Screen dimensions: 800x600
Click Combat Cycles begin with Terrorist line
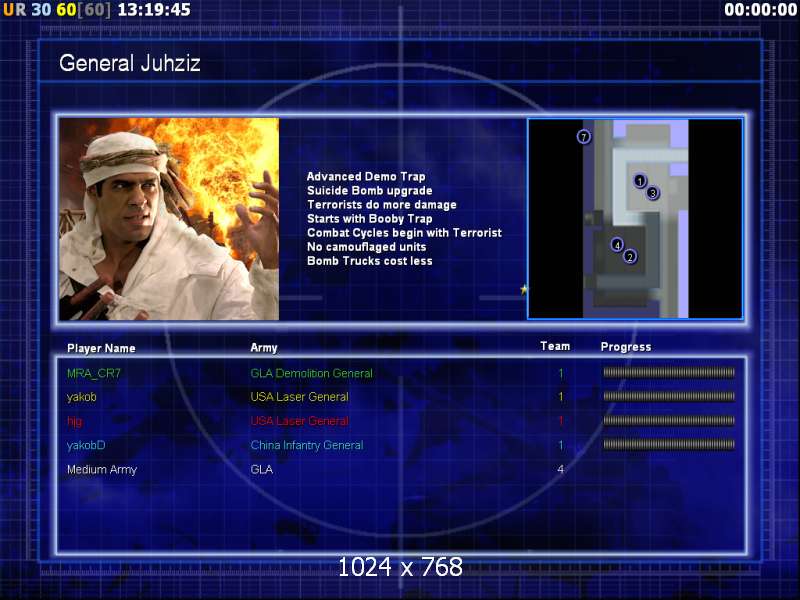point(404,233)
